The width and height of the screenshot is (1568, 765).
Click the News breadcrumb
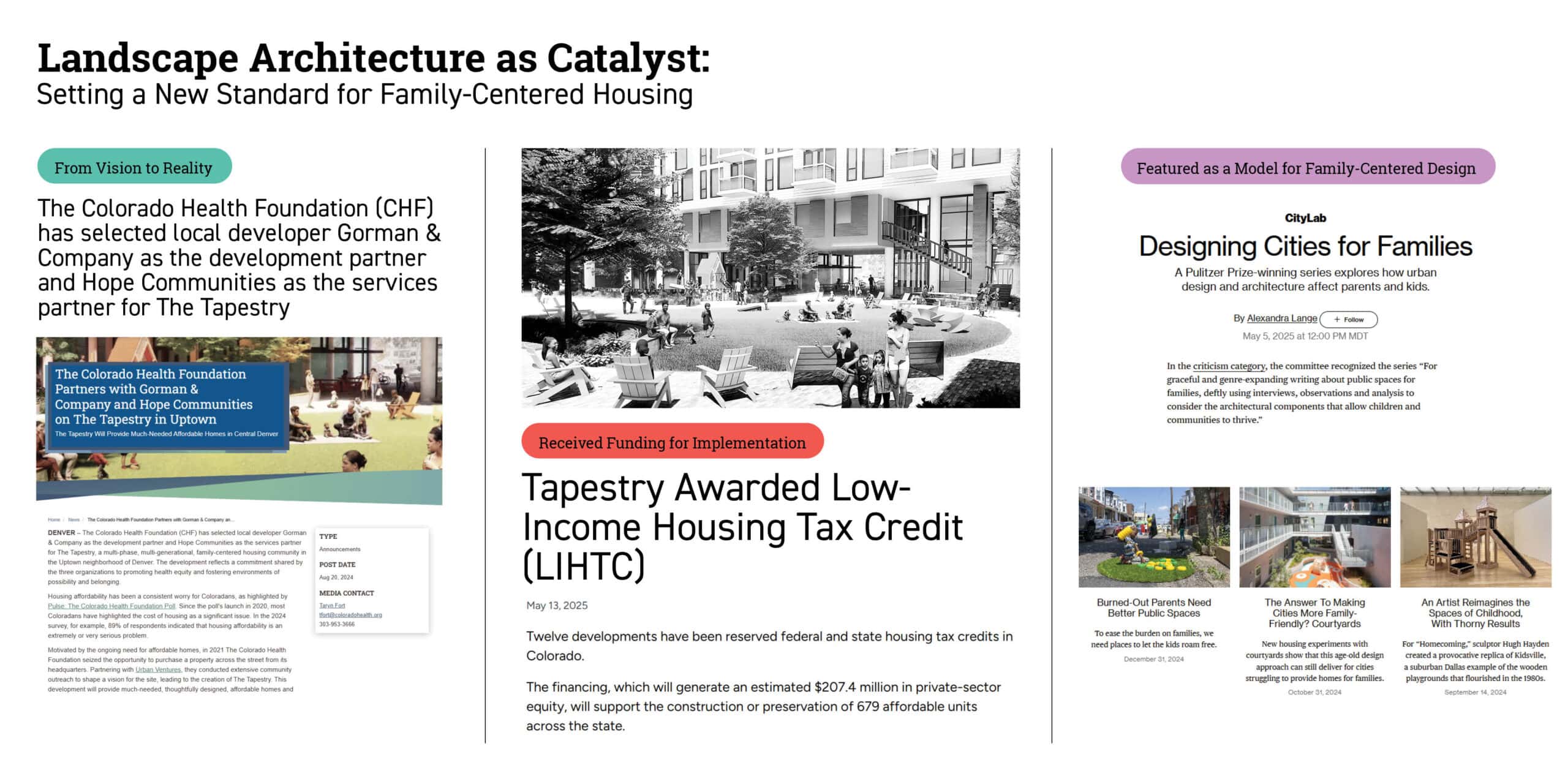click(x=73, y=519)
